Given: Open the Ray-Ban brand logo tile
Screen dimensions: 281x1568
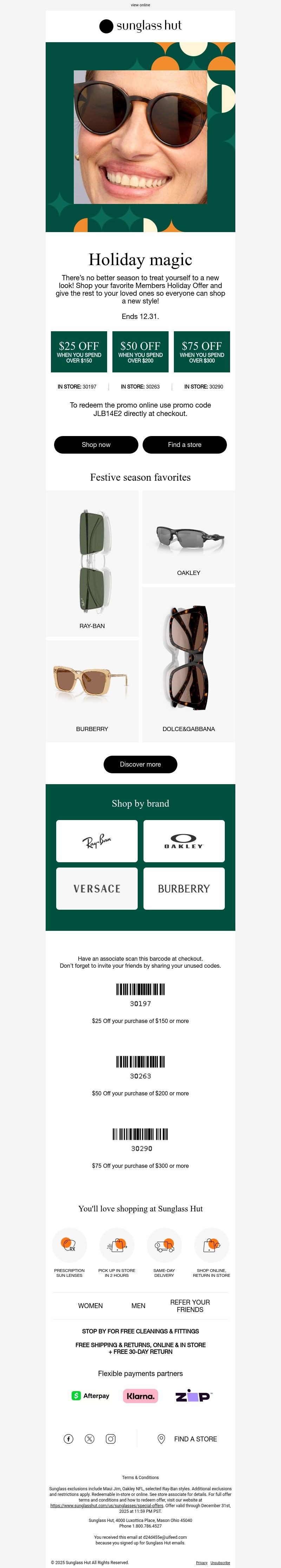Looking at the screenshot, I should [97, 840].
